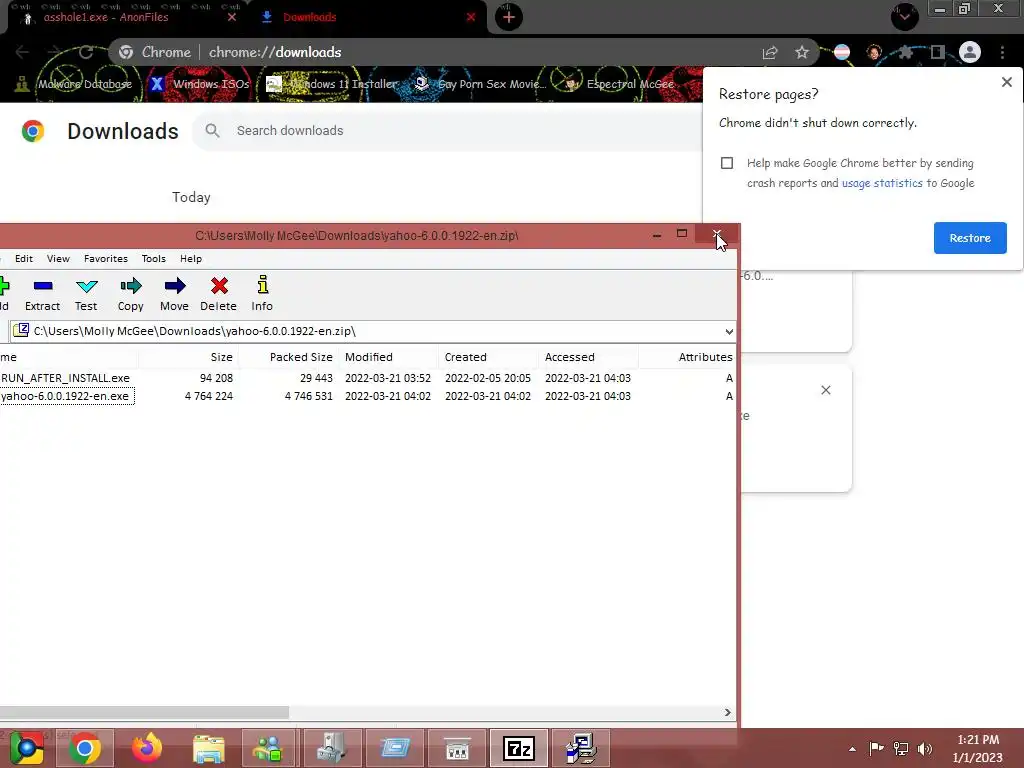The width and height of the screenshot is (1024, 768).
Task: Open the Chrome extensions puzzle icon
Action: [x=905, y=52]
